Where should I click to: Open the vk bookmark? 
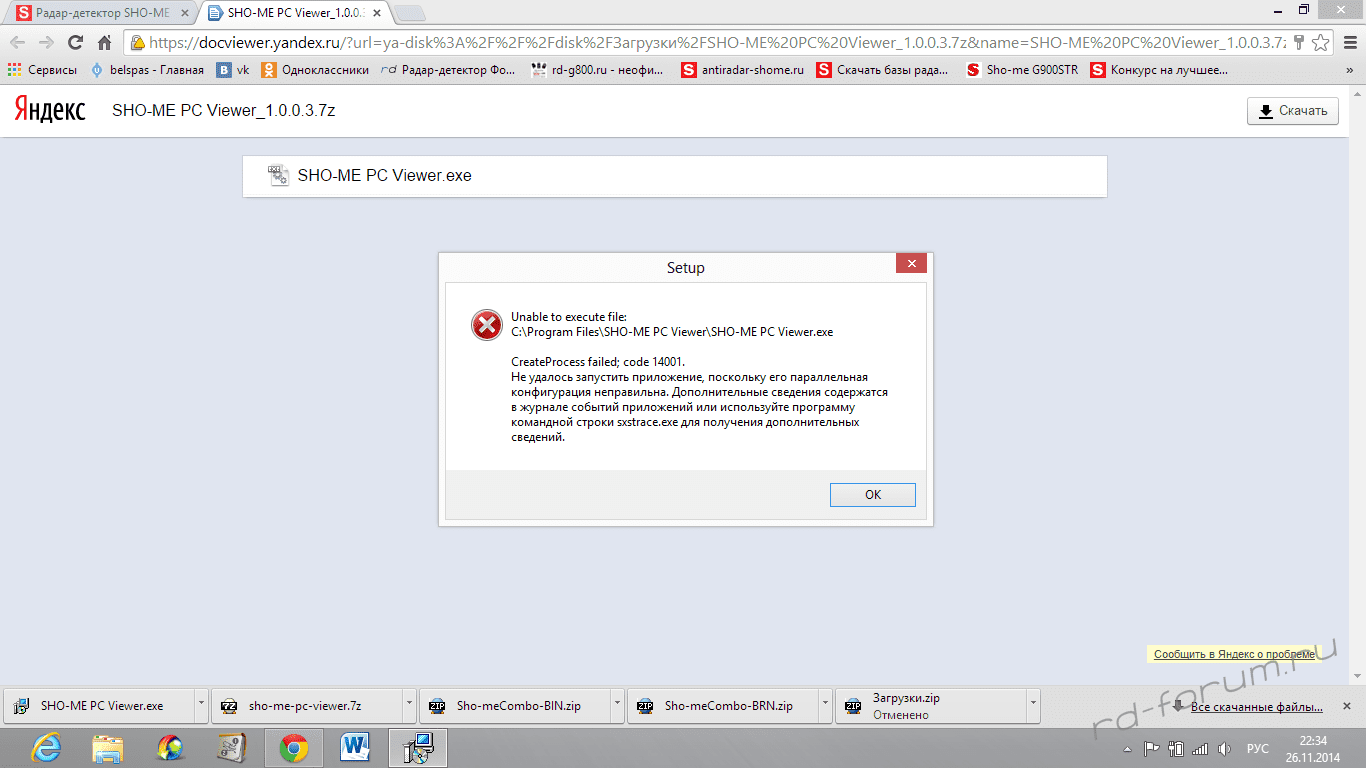click(233, 70)
